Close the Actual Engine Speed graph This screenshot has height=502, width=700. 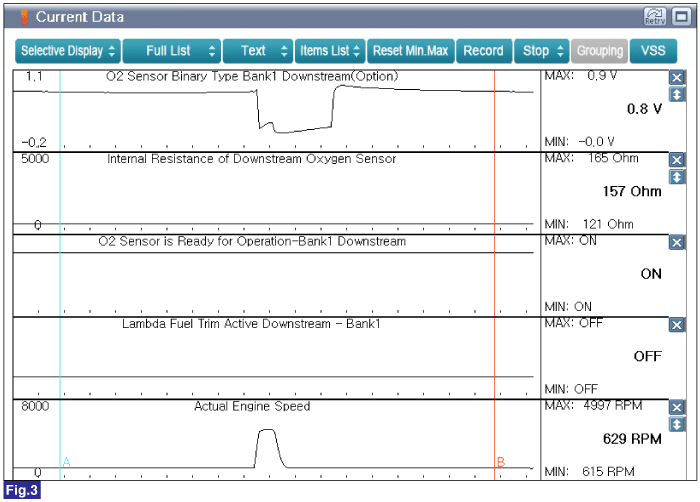click(677, 407)
